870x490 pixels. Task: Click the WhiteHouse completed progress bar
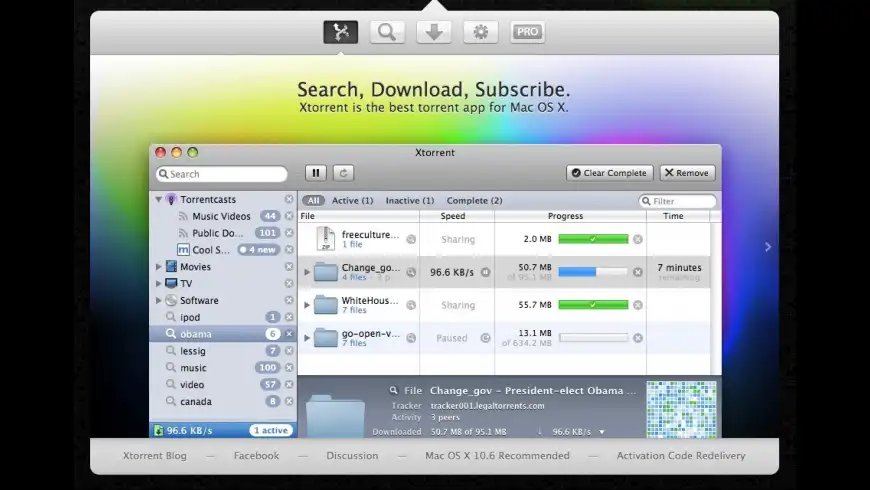point(593,305)
